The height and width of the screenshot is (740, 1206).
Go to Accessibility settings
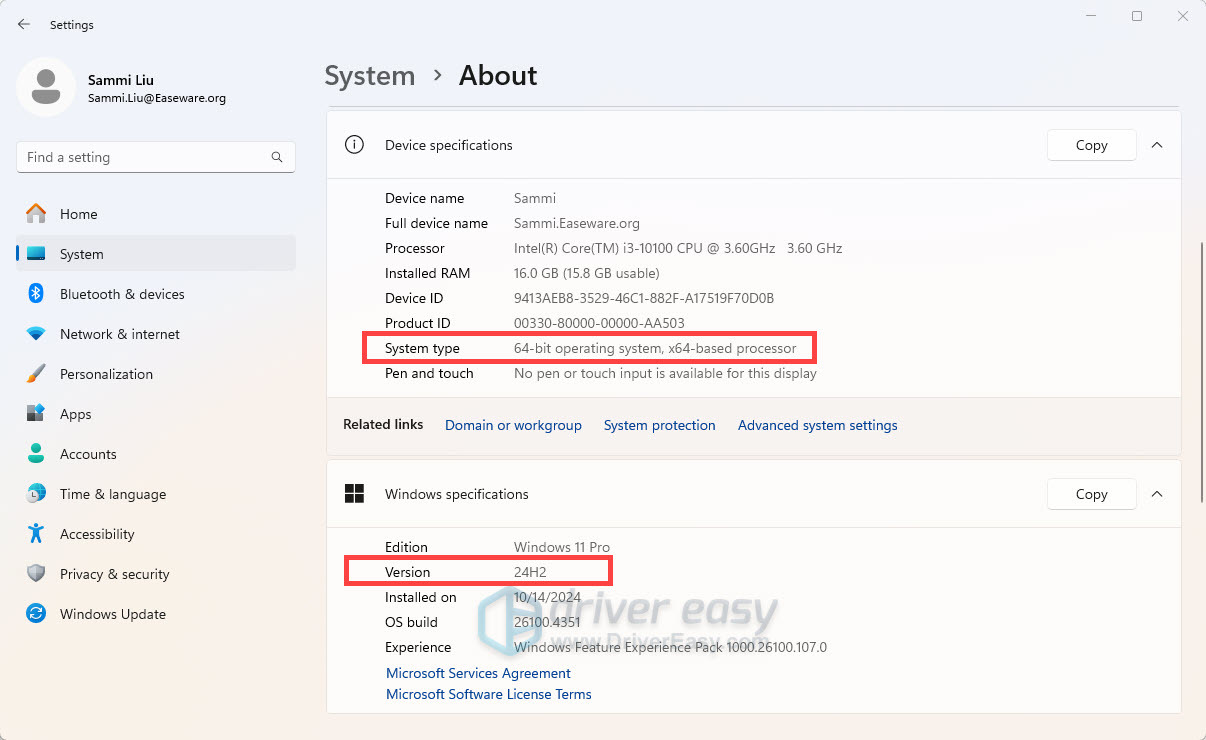(x=156, y=534)
